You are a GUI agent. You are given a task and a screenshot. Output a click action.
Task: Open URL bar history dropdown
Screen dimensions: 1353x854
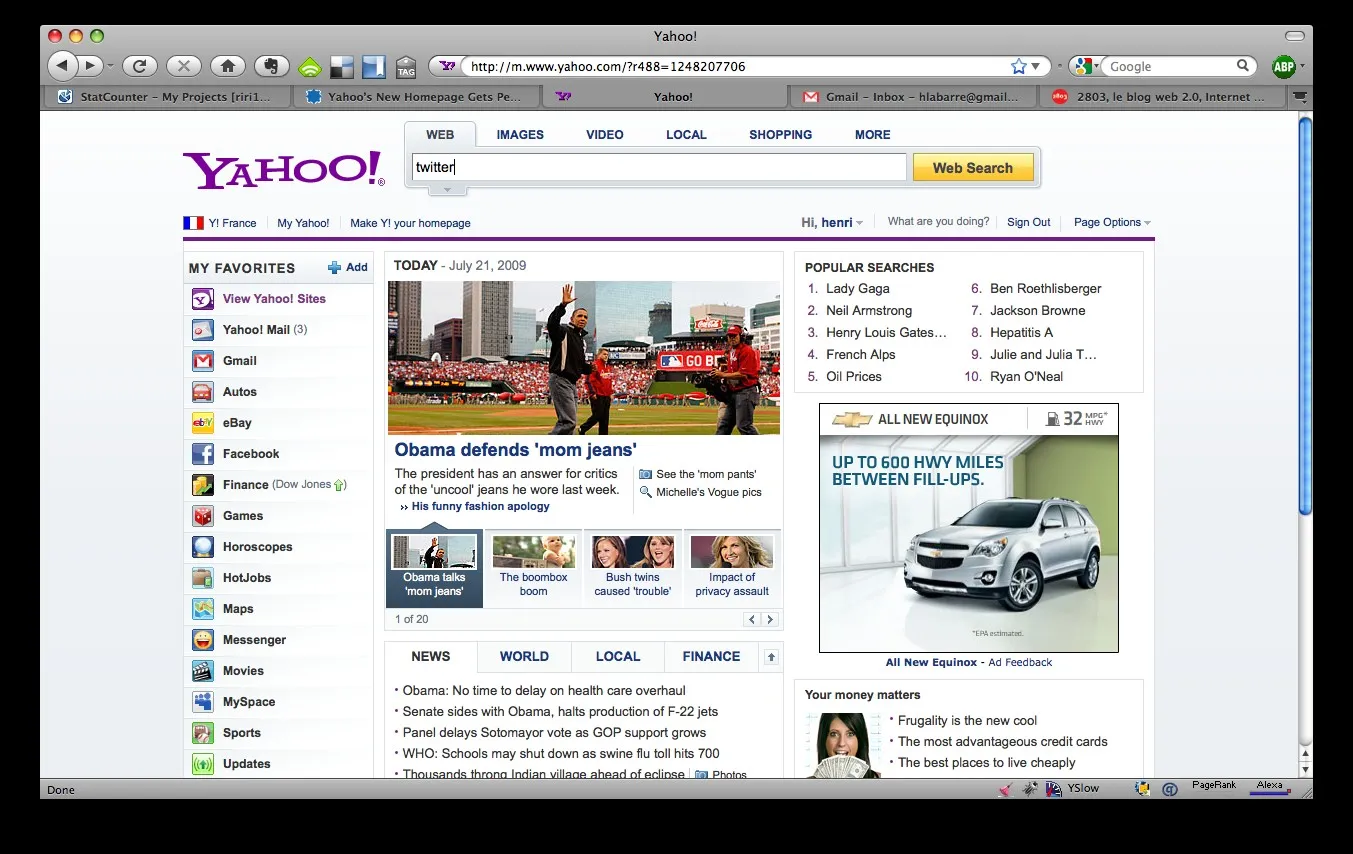tap(1036, 67)
